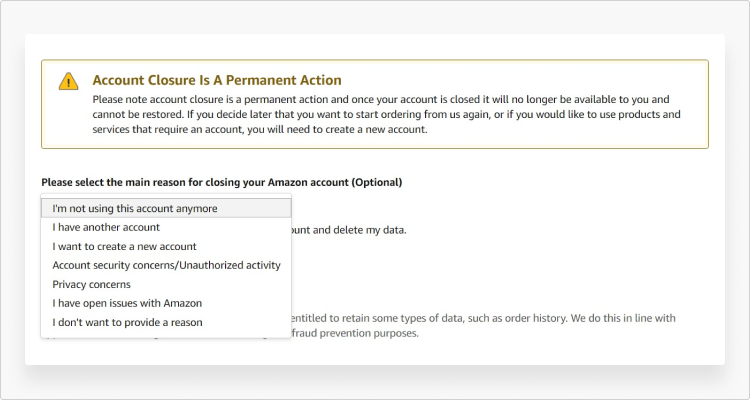Click the "Account Closure Is A Permanent Action" heading

point(216,80)
